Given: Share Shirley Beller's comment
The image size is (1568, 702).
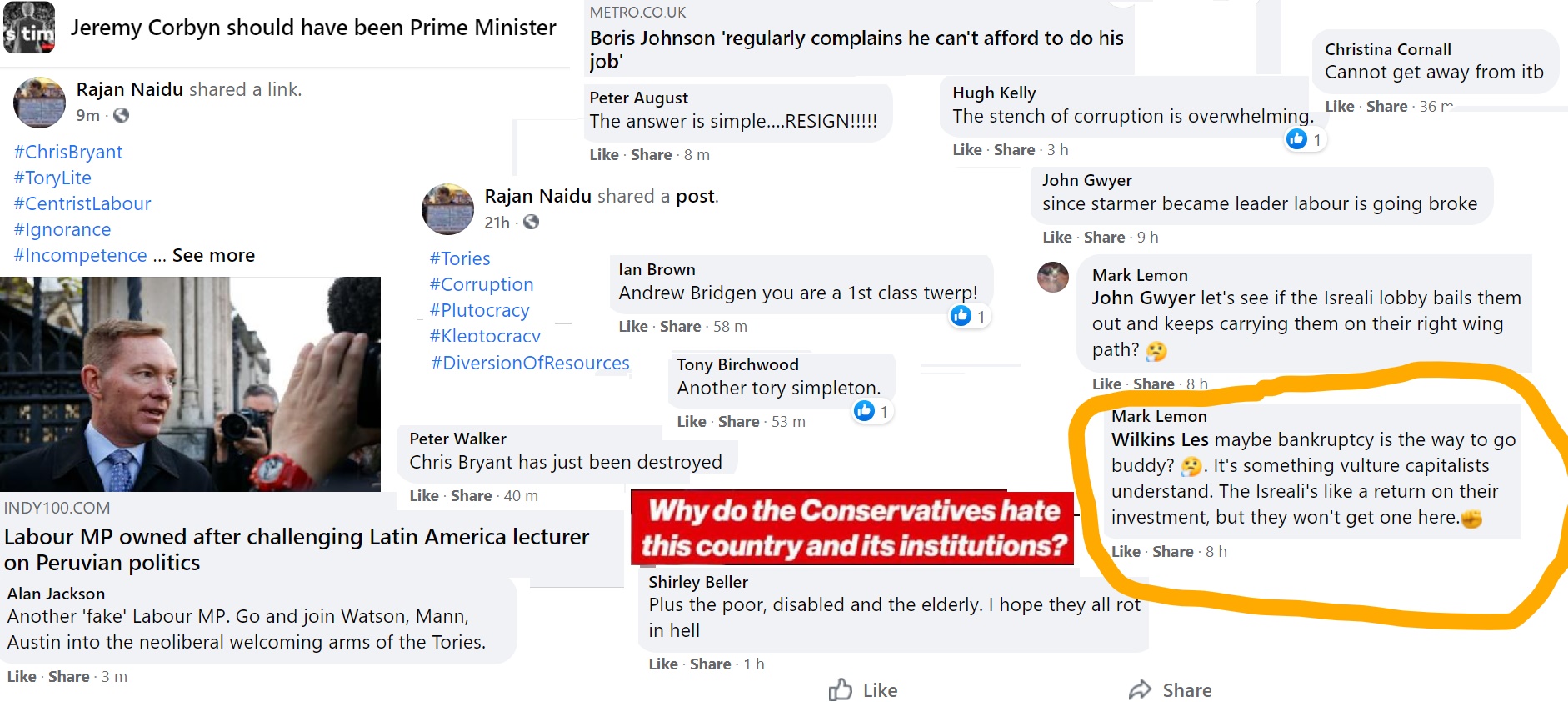Looking at the screenshot, I should pos(710,664).
